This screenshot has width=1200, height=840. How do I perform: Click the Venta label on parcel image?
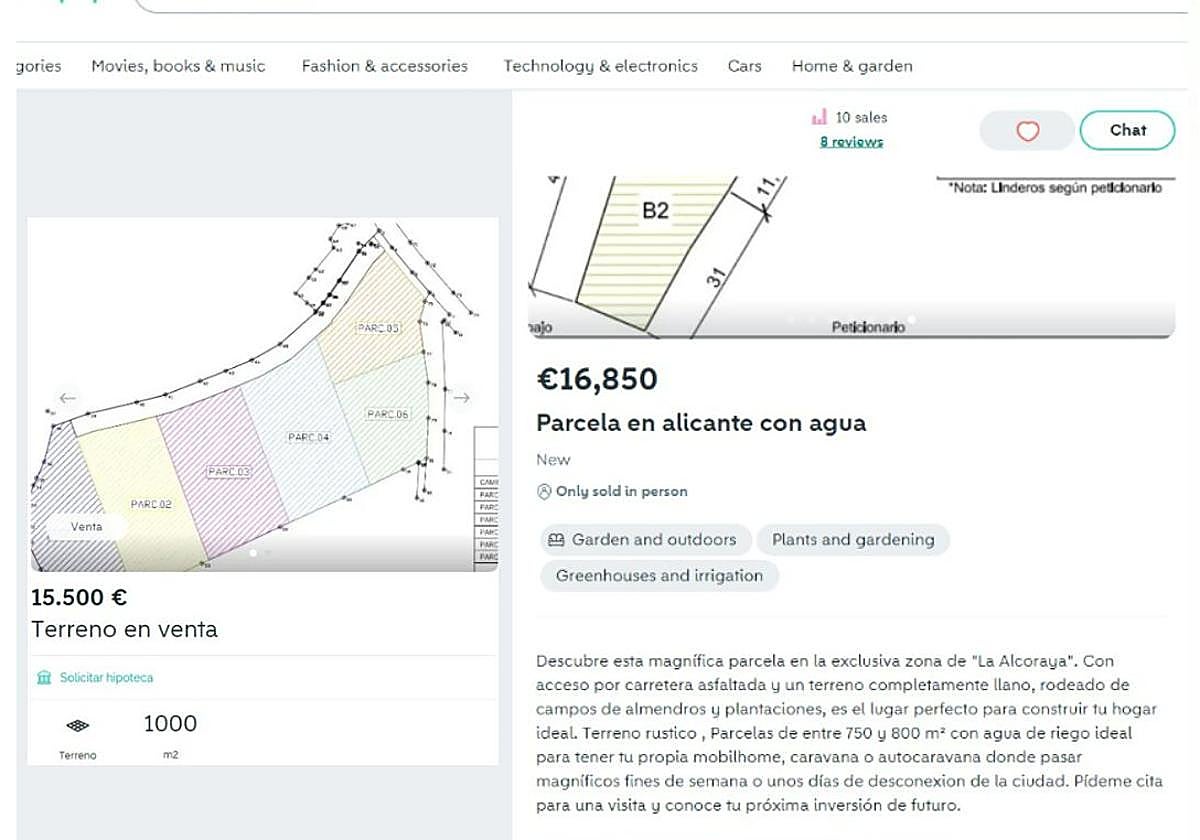pyautogui.click(x=86, y=527)
